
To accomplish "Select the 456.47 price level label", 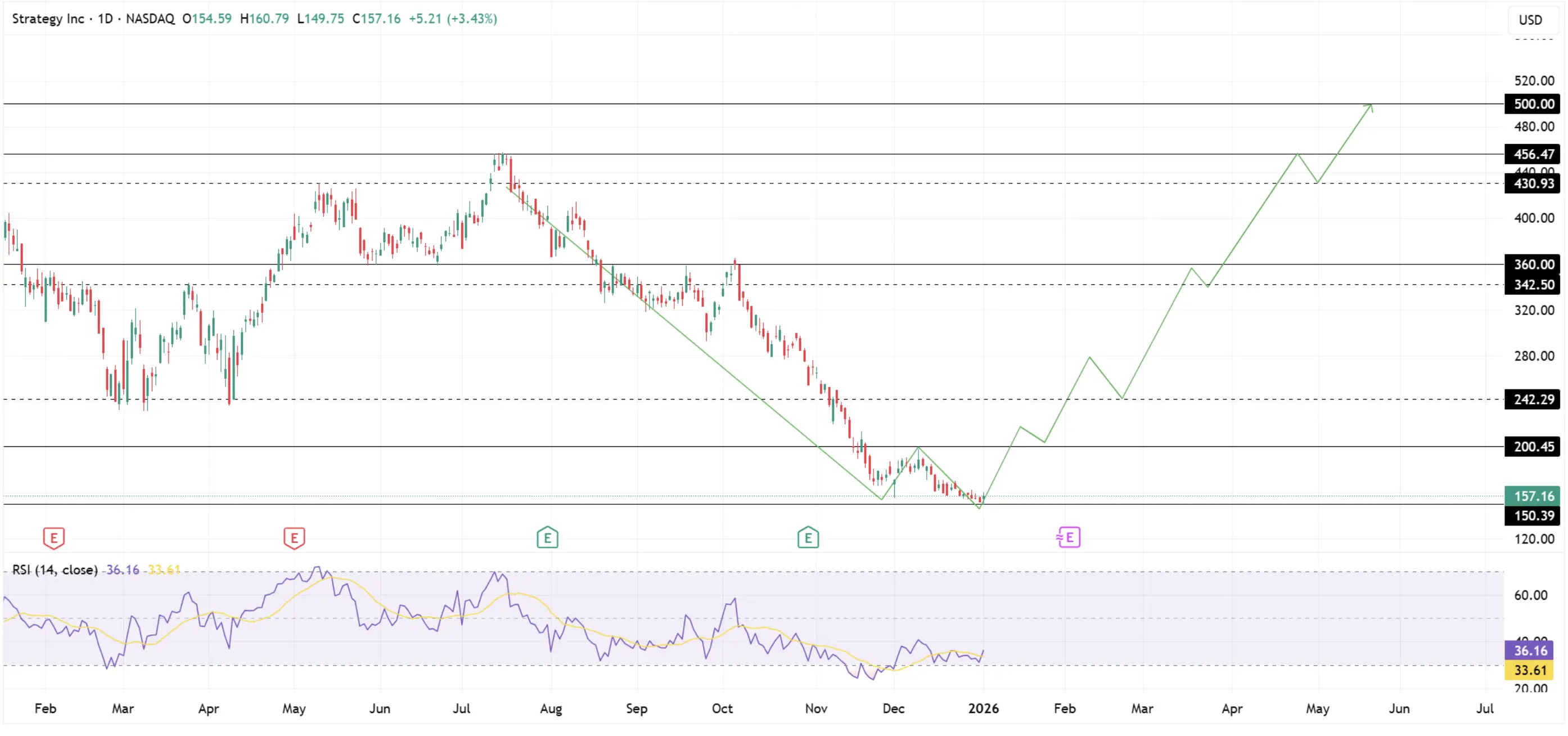I will coord(1532,155).
